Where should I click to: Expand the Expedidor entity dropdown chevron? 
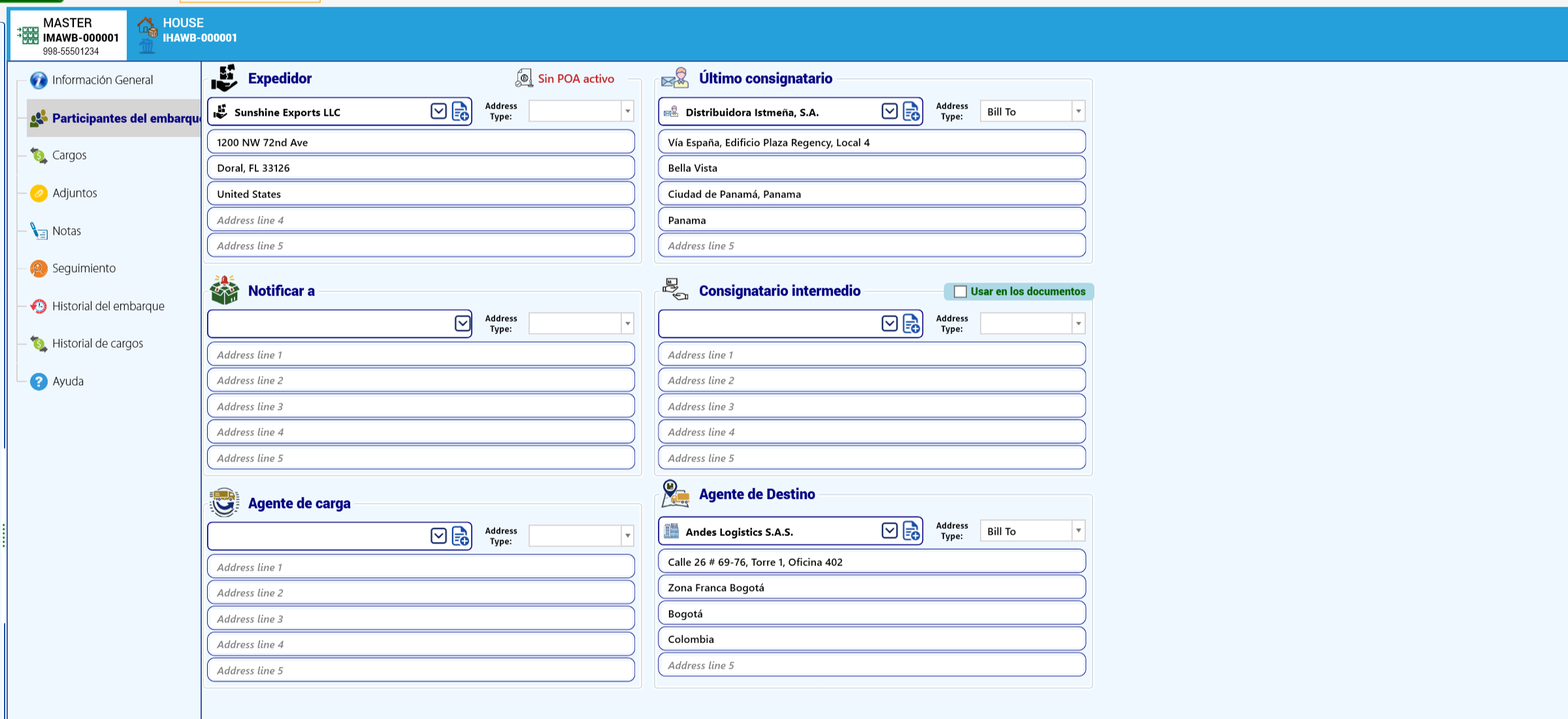[438, 112]
